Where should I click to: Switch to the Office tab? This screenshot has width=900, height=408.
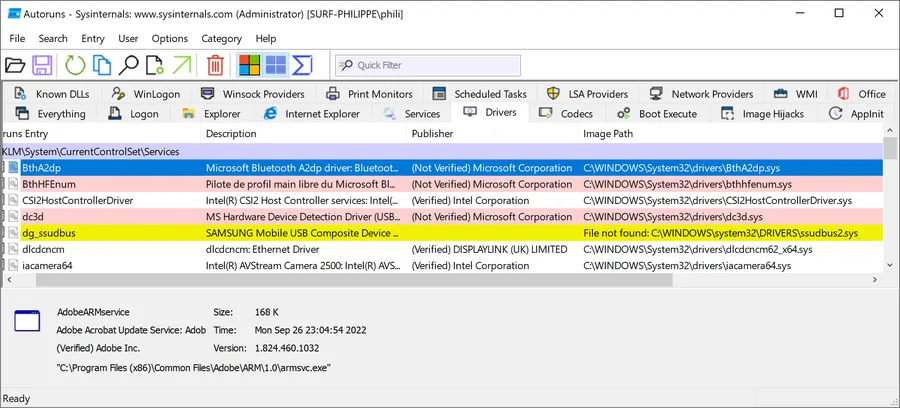(x=862, y=94)
